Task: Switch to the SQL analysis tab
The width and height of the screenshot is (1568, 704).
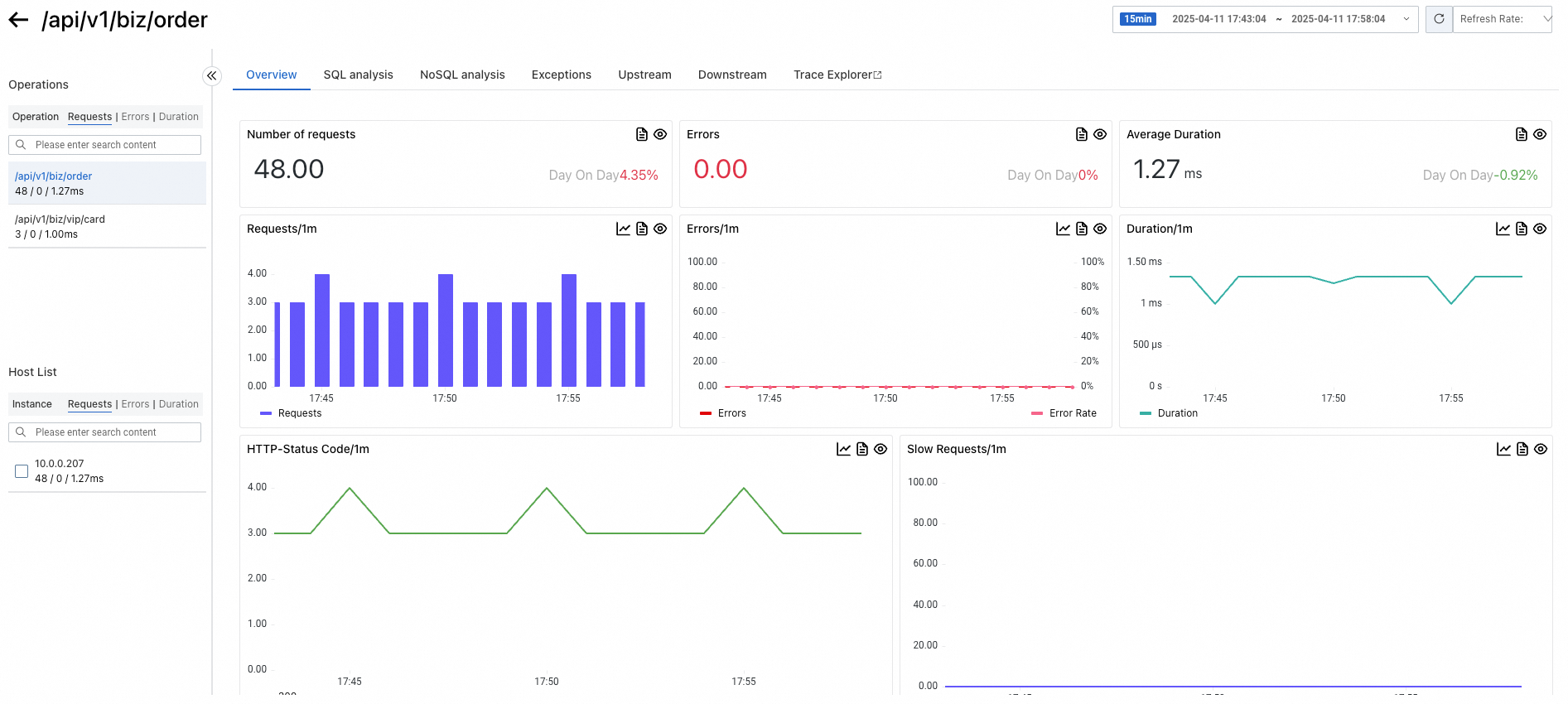Action: (x=358, y=75)
